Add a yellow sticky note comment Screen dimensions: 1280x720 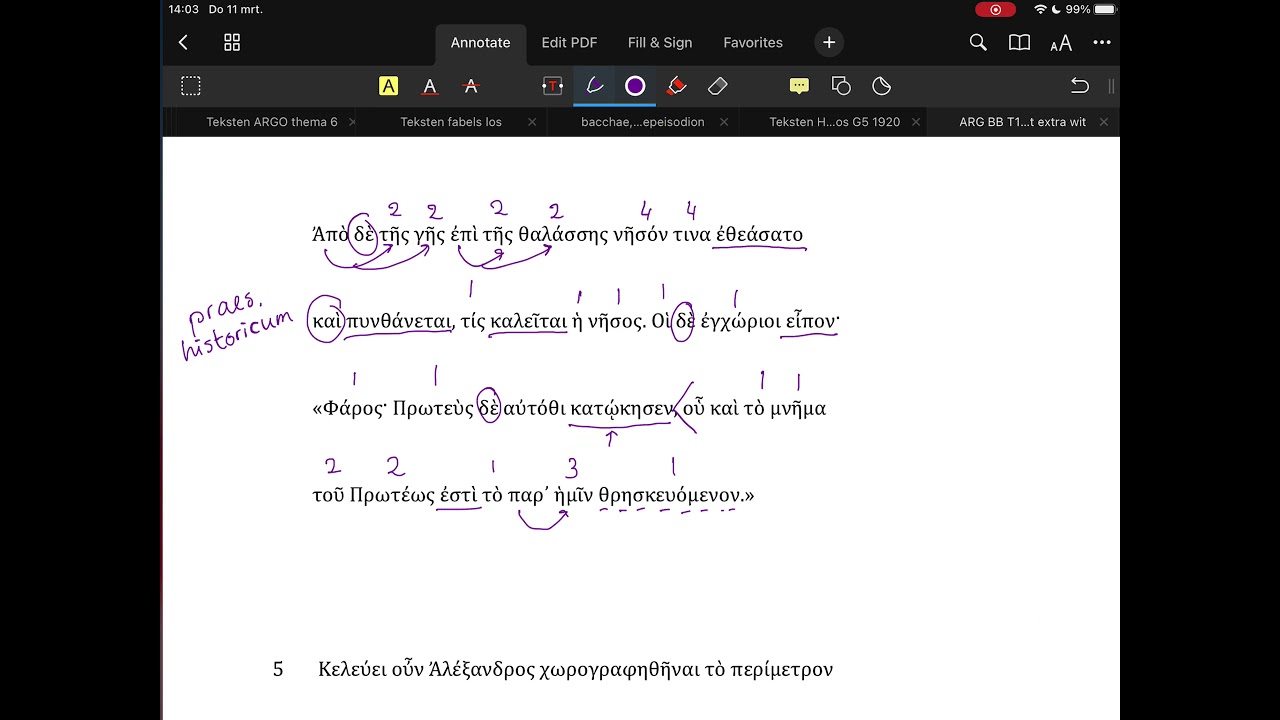tap(799, 86)
